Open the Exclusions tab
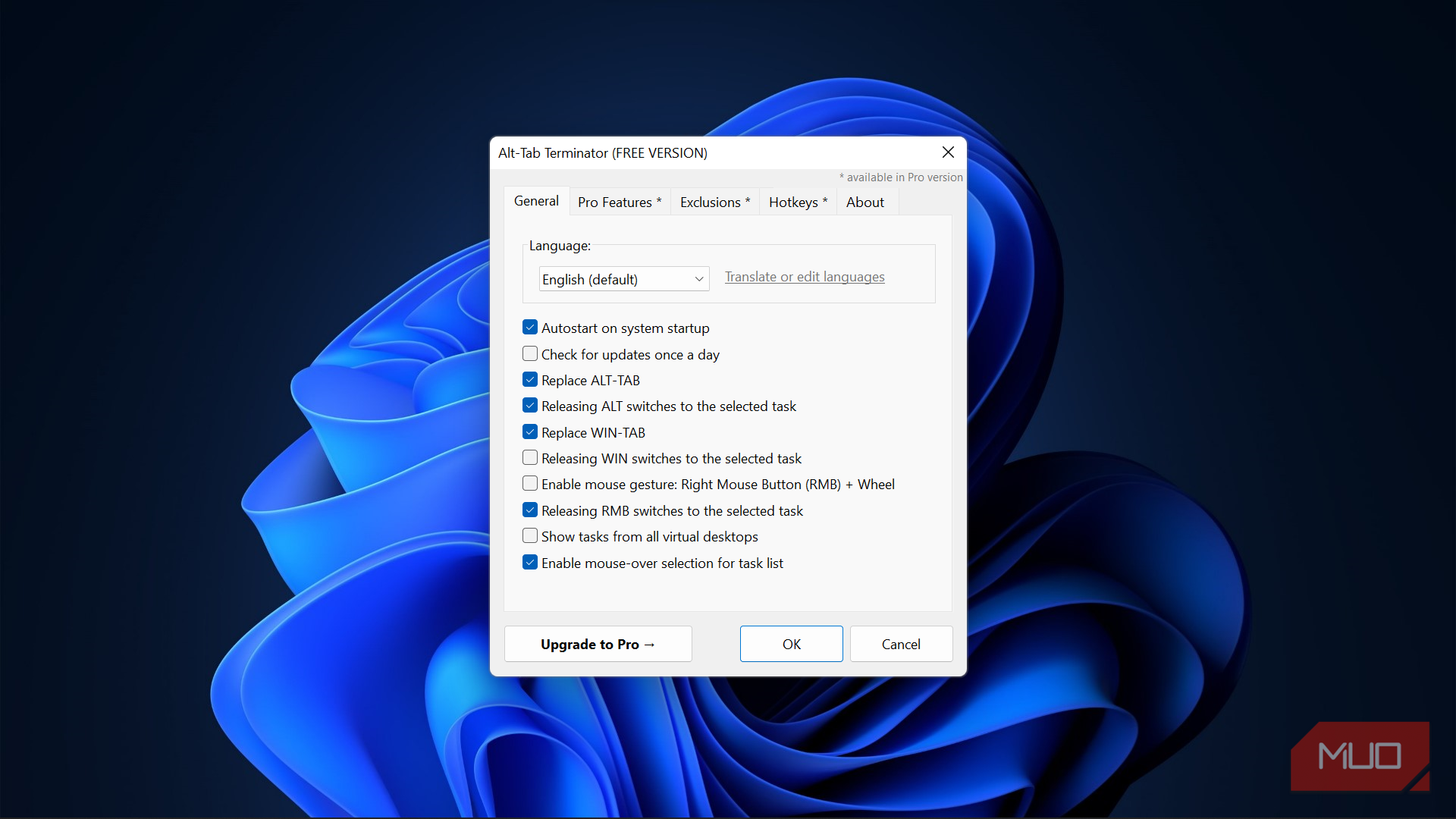1456x819 pixels. [715, 202]
